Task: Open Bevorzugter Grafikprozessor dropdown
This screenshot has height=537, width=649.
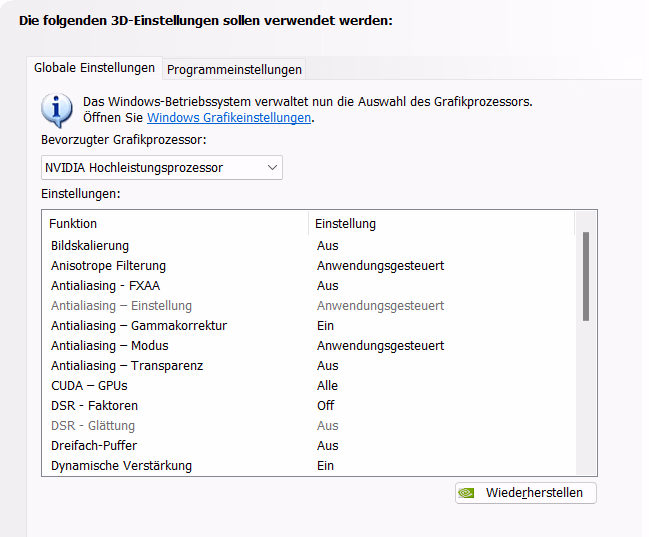Action: pyautogui.click(x=162, y=168)
